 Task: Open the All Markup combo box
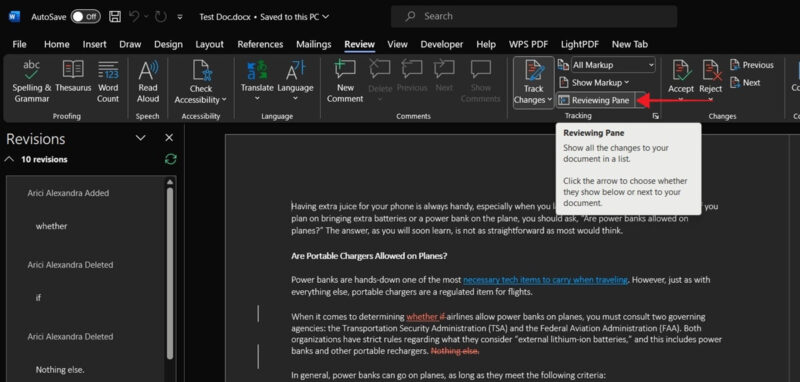(x=613, y=65)
